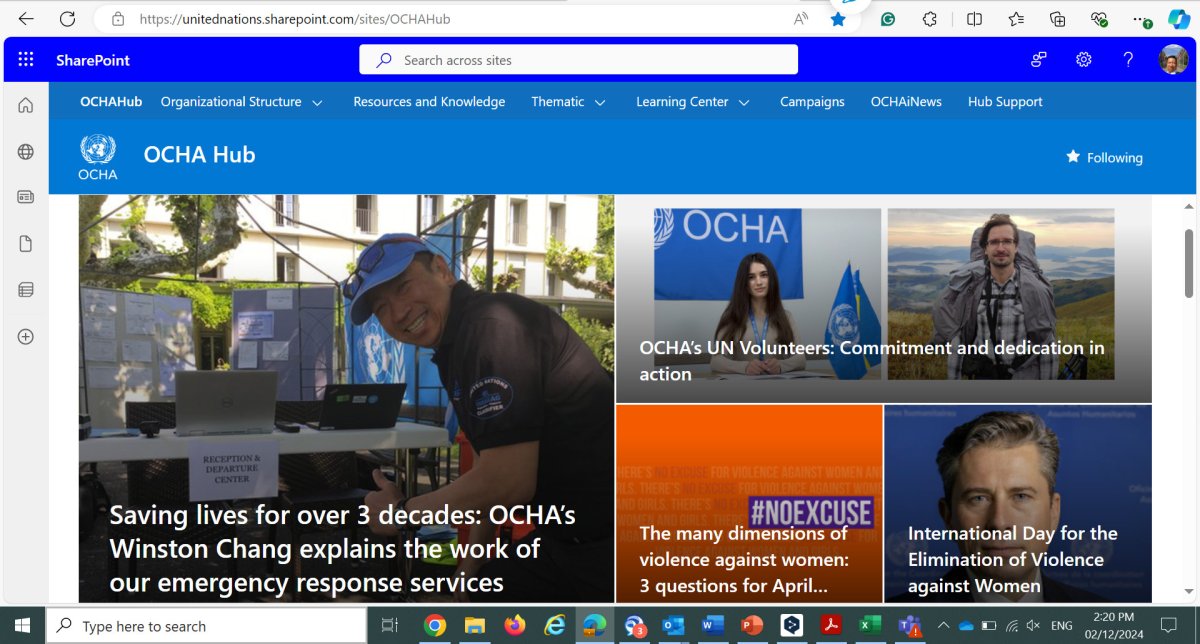Viewport: 1200px width, 644px height.
Task: Open the OCHA's UN Volunteers article
Action: coord(871,360)
